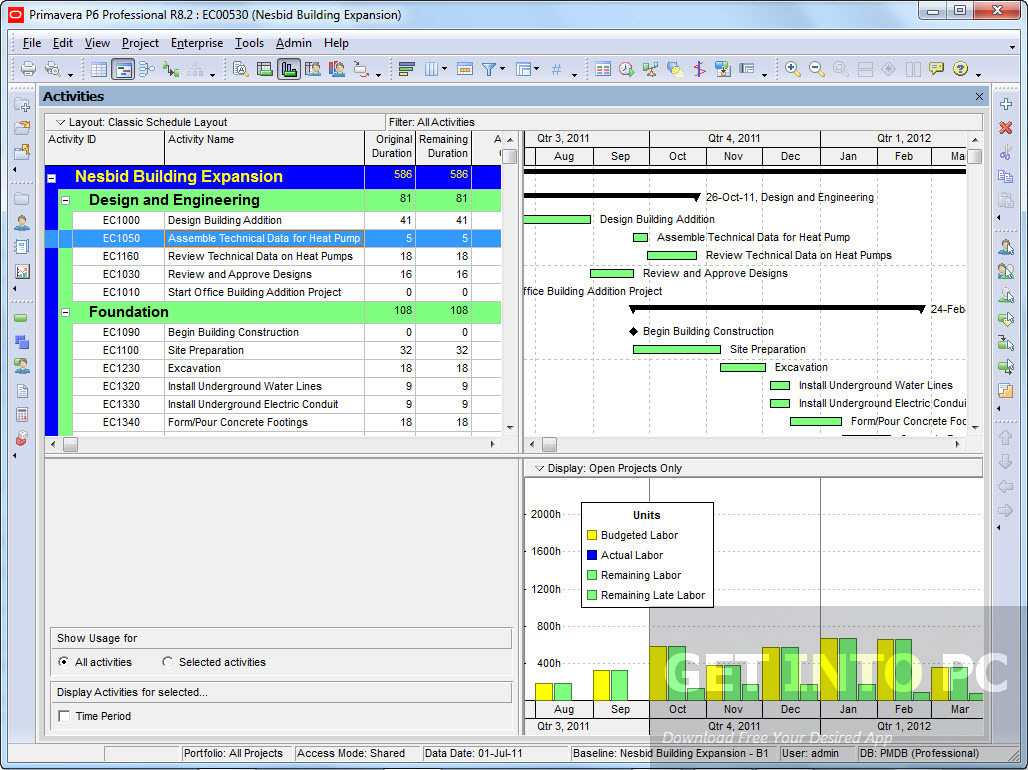Click the Gantt chart vertical scrollbar thumb
1028x770 pixels.
(x=975, y=156)
